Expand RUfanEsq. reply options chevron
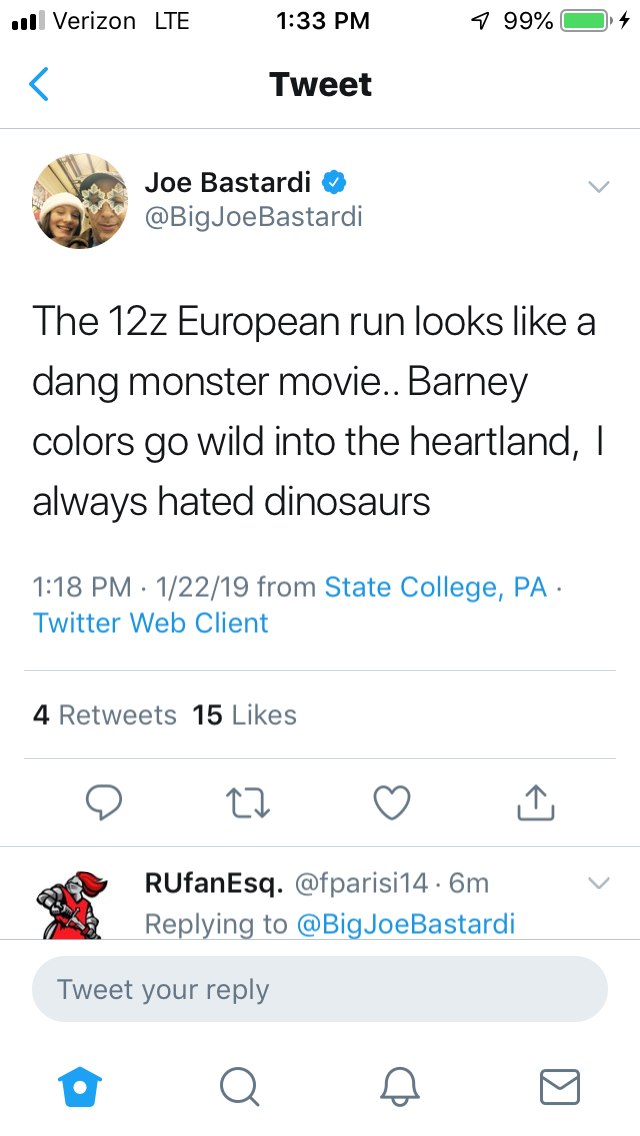This screenshot has width=640, height=1136. click(x=598, y=883)
